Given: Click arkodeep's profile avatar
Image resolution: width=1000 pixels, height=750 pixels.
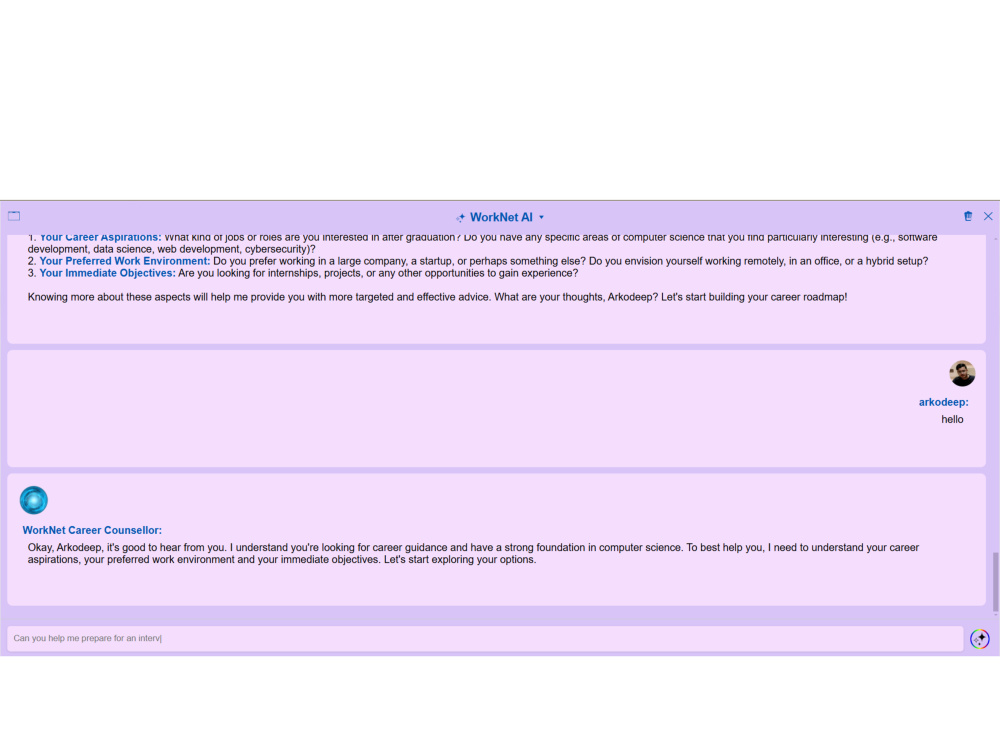Looking at the screenshot, I should (x=962, y=374).
